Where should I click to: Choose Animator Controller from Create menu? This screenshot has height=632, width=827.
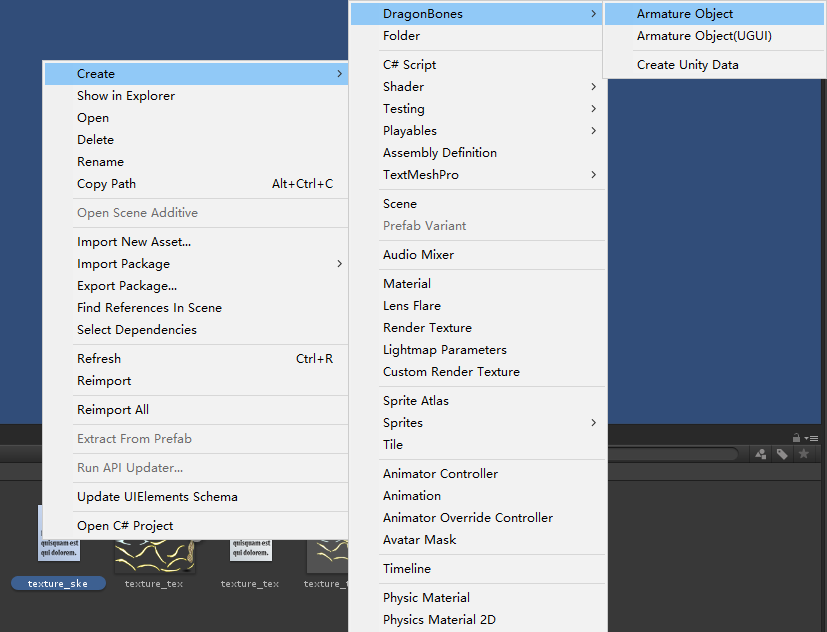[440, 474]
